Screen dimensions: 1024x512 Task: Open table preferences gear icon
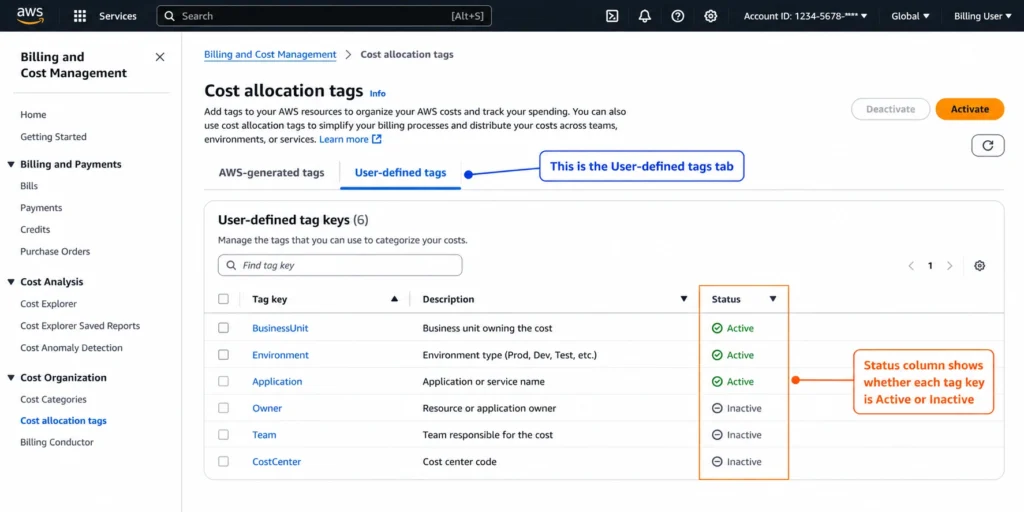[x=979, y=265]
